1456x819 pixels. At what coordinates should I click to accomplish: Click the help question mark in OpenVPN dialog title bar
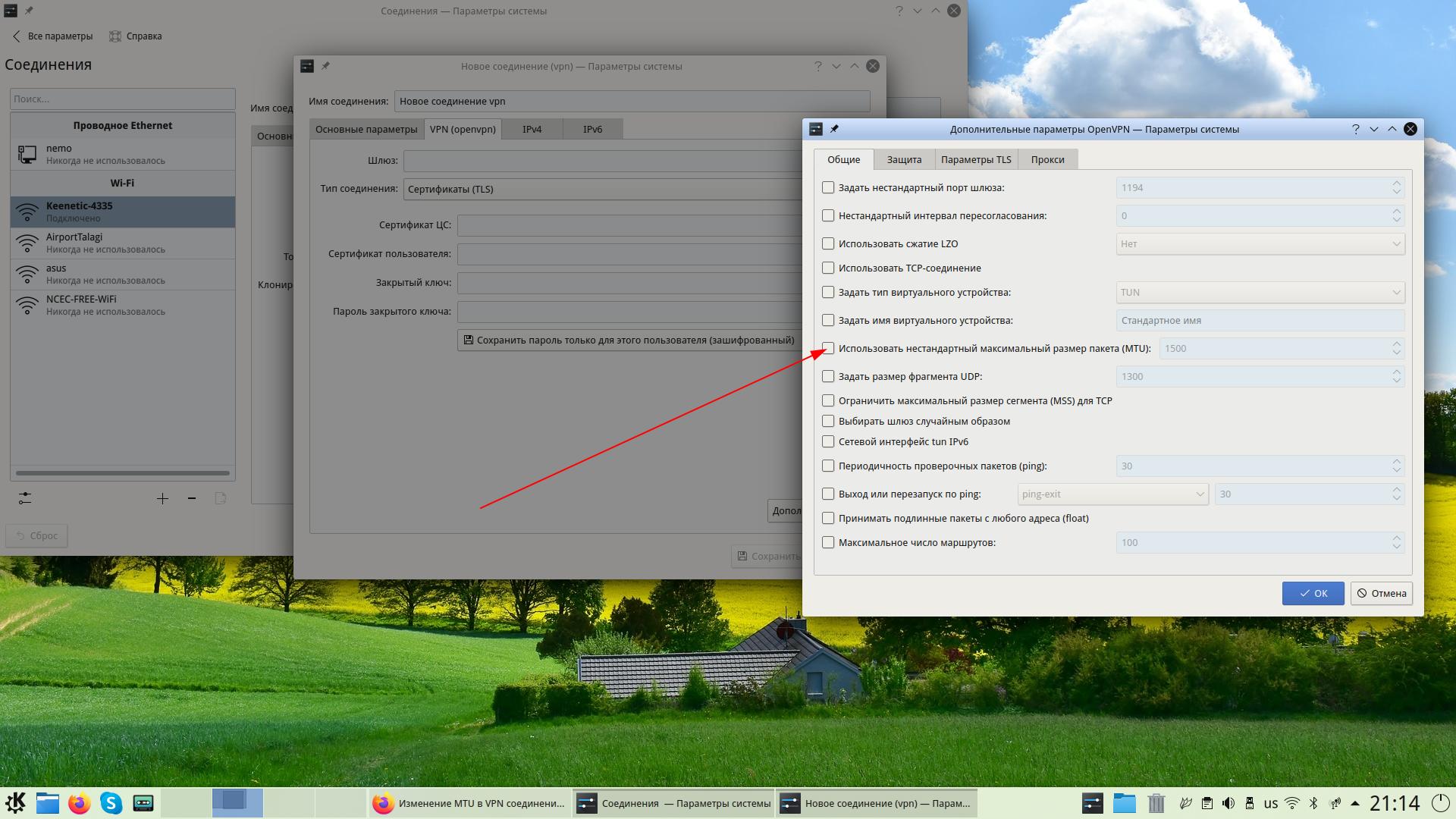pos(1355,129)
